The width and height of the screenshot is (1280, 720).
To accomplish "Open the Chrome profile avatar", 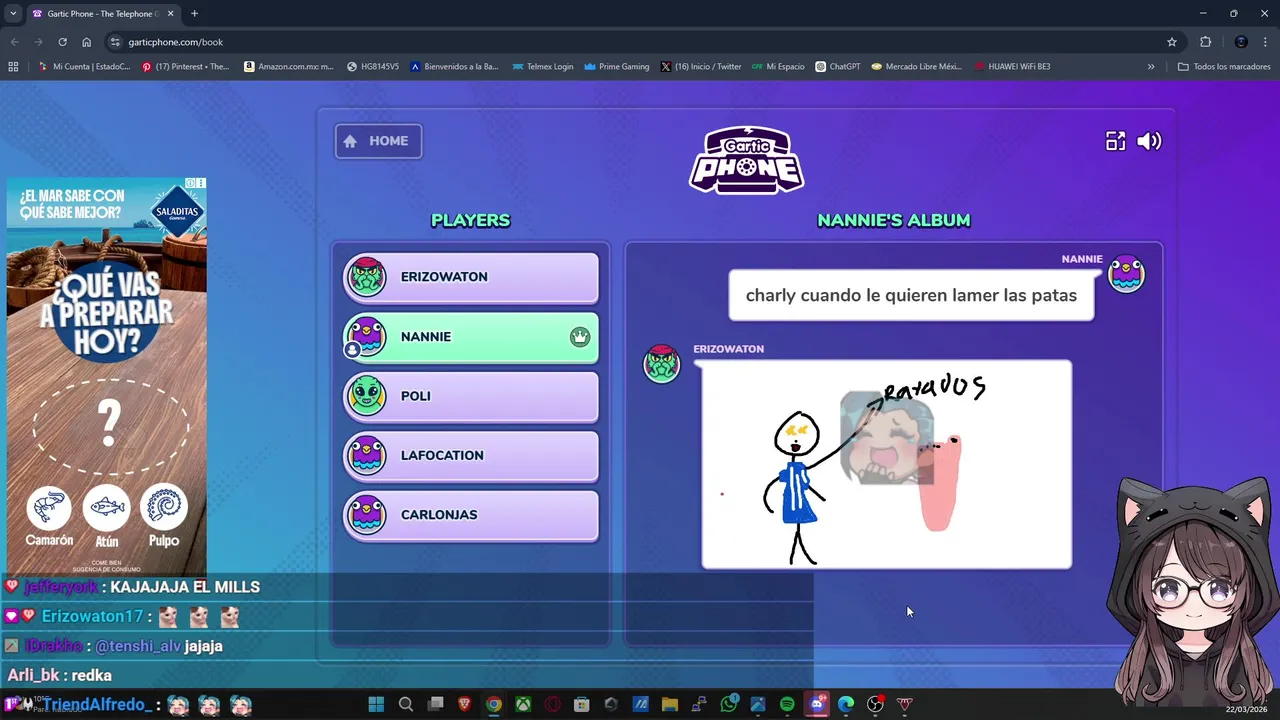I will tap(1241, 42).
